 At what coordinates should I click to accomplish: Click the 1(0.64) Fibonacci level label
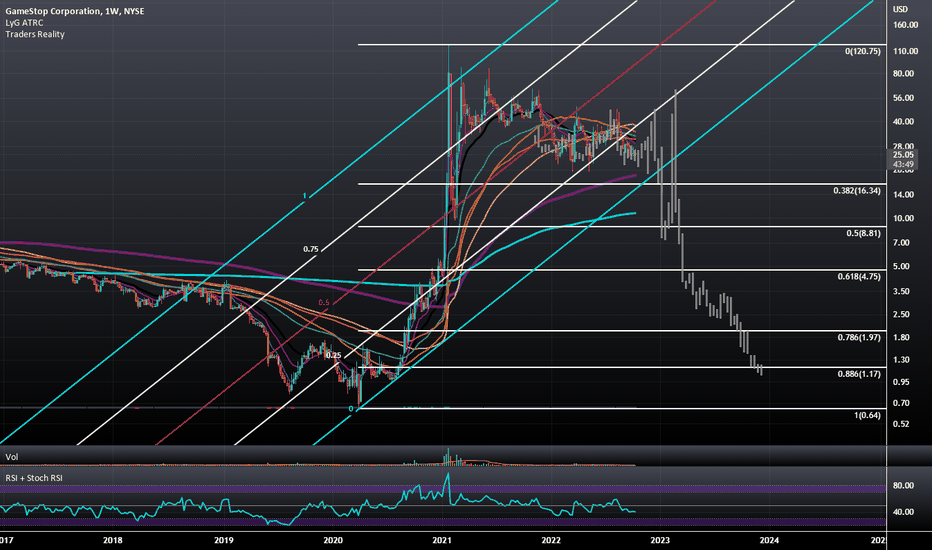tap(867, 415)
